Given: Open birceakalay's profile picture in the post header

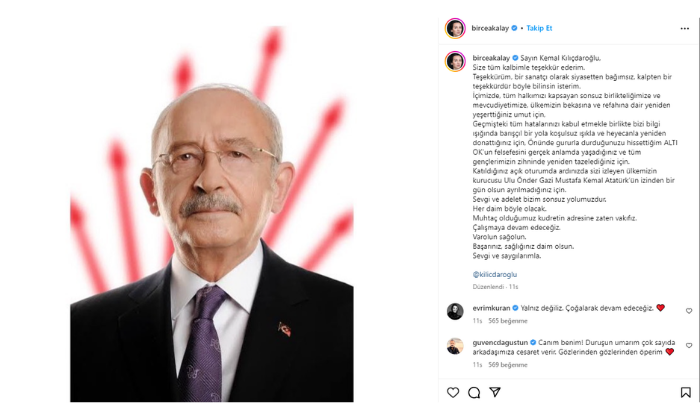Looking at the screenshot, I should click(x=455, y=29).
